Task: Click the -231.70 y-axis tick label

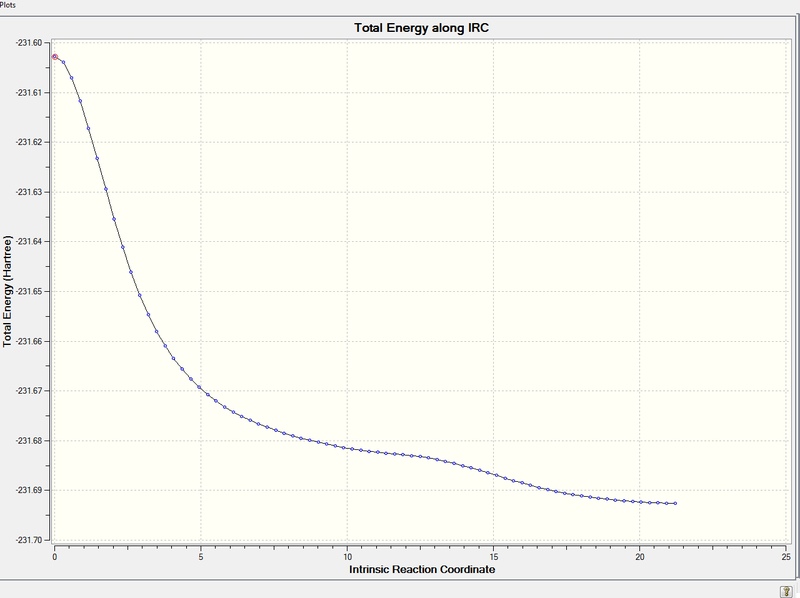Action: tap(29, 540)
